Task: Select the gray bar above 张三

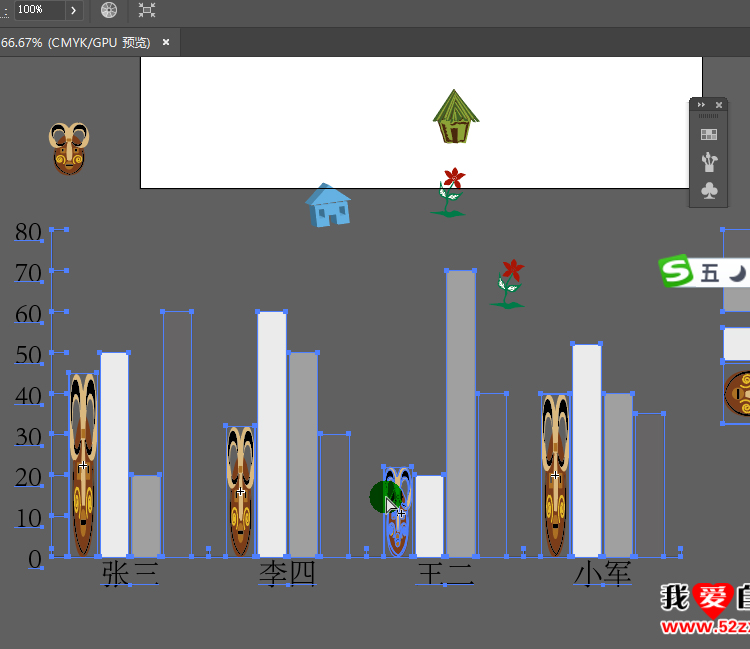Action: 146,516
